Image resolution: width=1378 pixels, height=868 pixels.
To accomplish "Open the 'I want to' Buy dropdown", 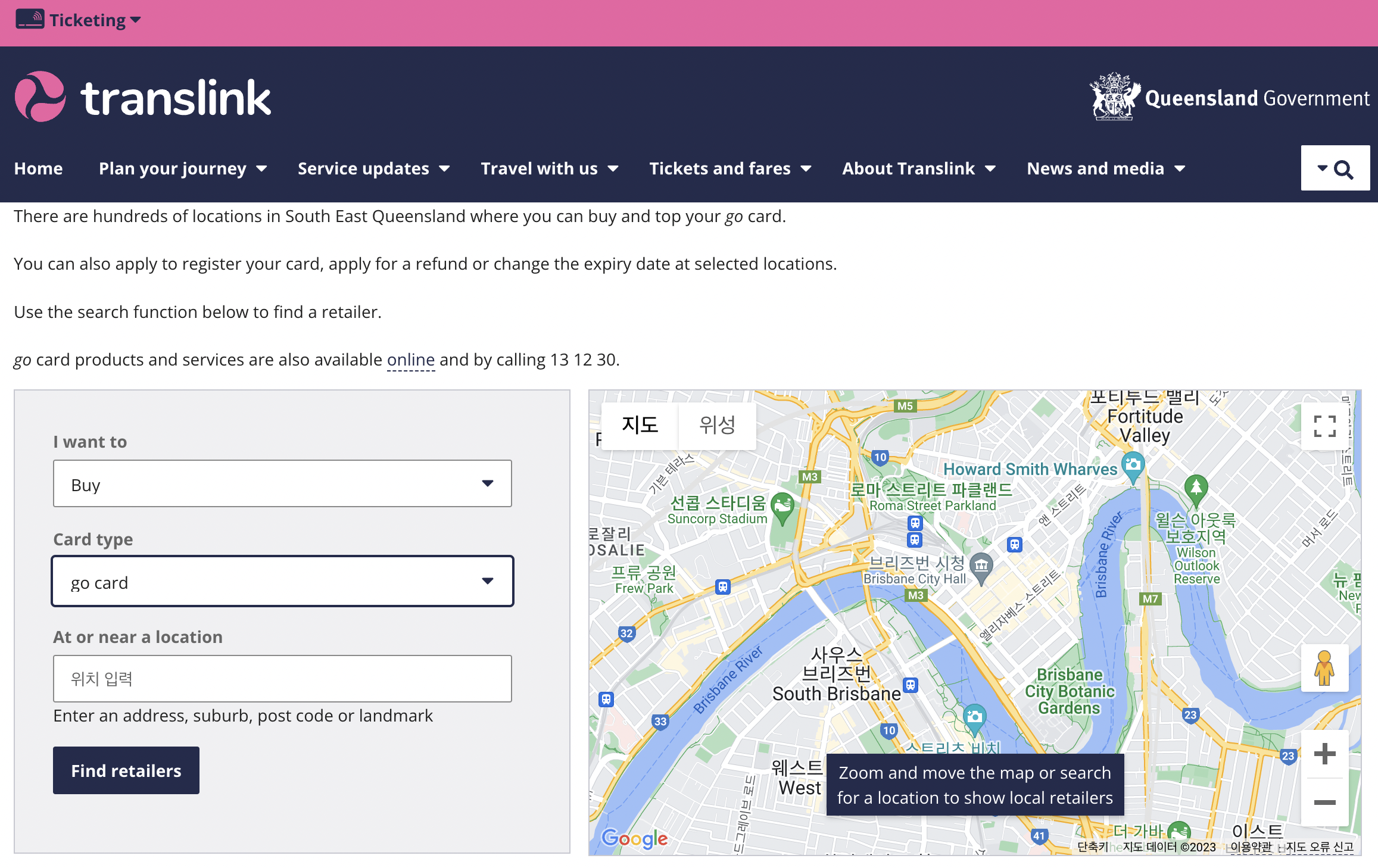I will pos(282,483).
